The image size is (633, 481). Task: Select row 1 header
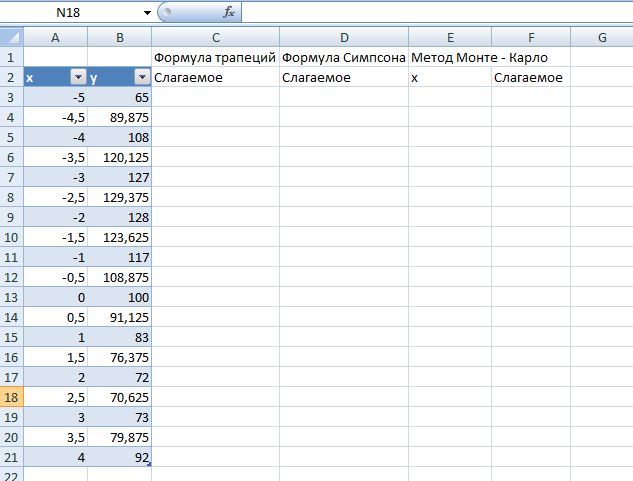click(x=11, y=57)
